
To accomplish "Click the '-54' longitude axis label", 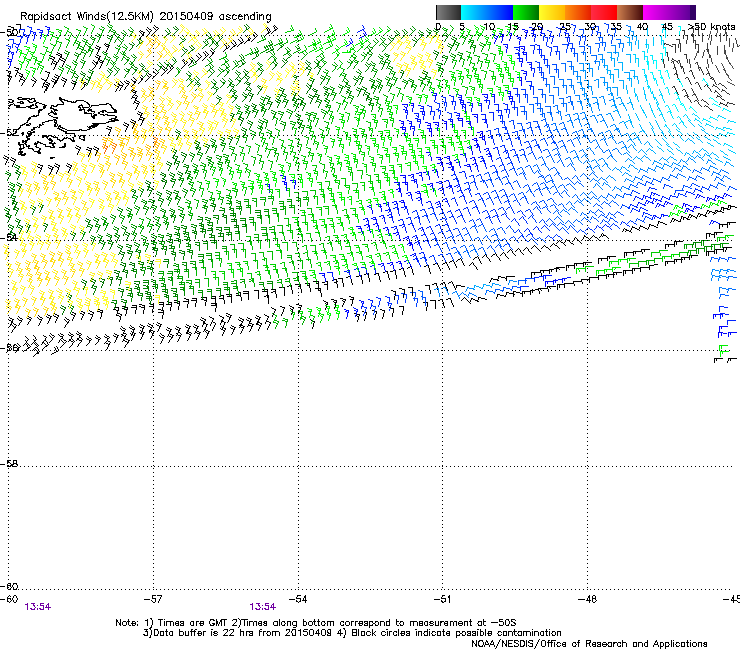I will tap(298, 599).
